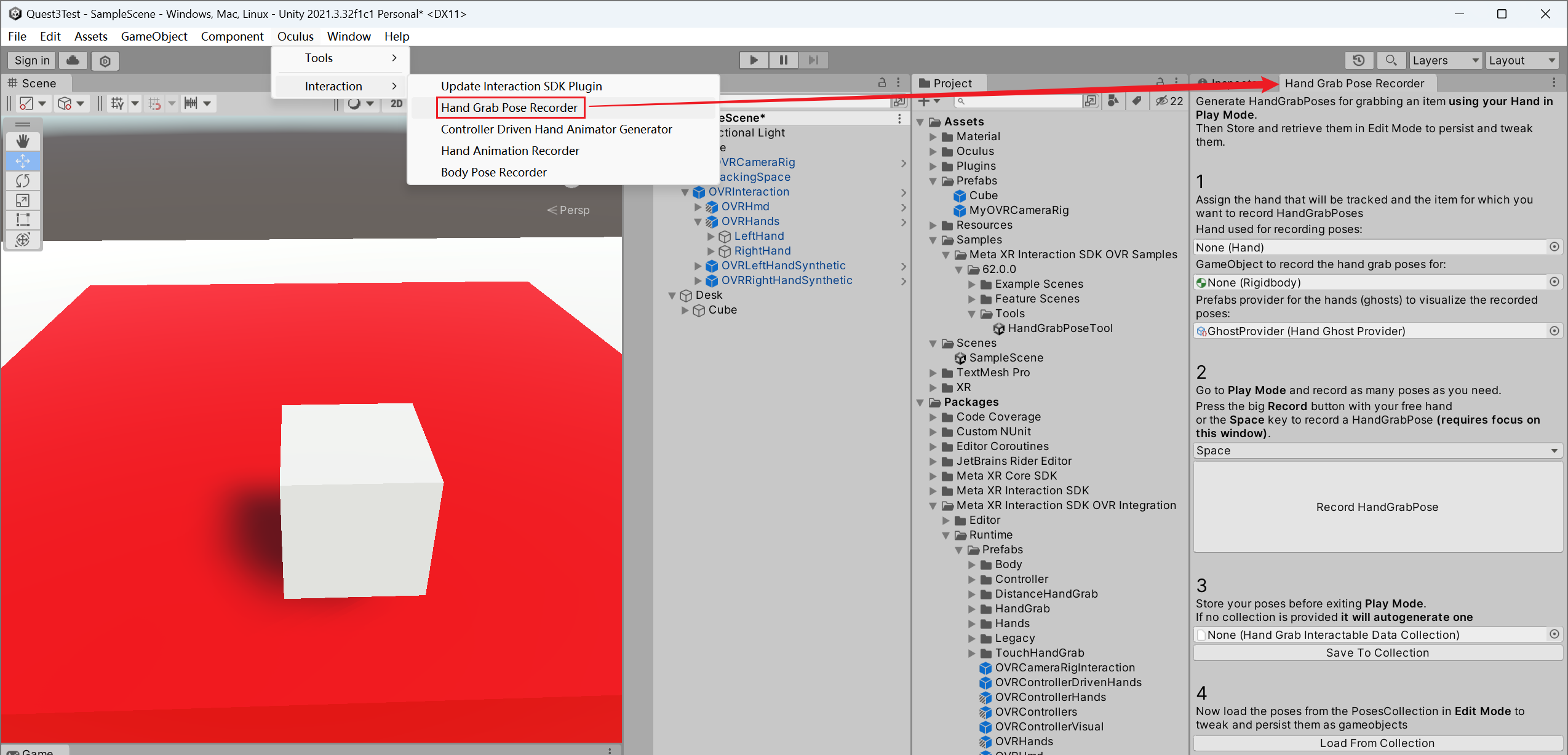The width and height of the screenshot is (1568, 755).
Task: Click the Pause button
Action: pos(784,60)
